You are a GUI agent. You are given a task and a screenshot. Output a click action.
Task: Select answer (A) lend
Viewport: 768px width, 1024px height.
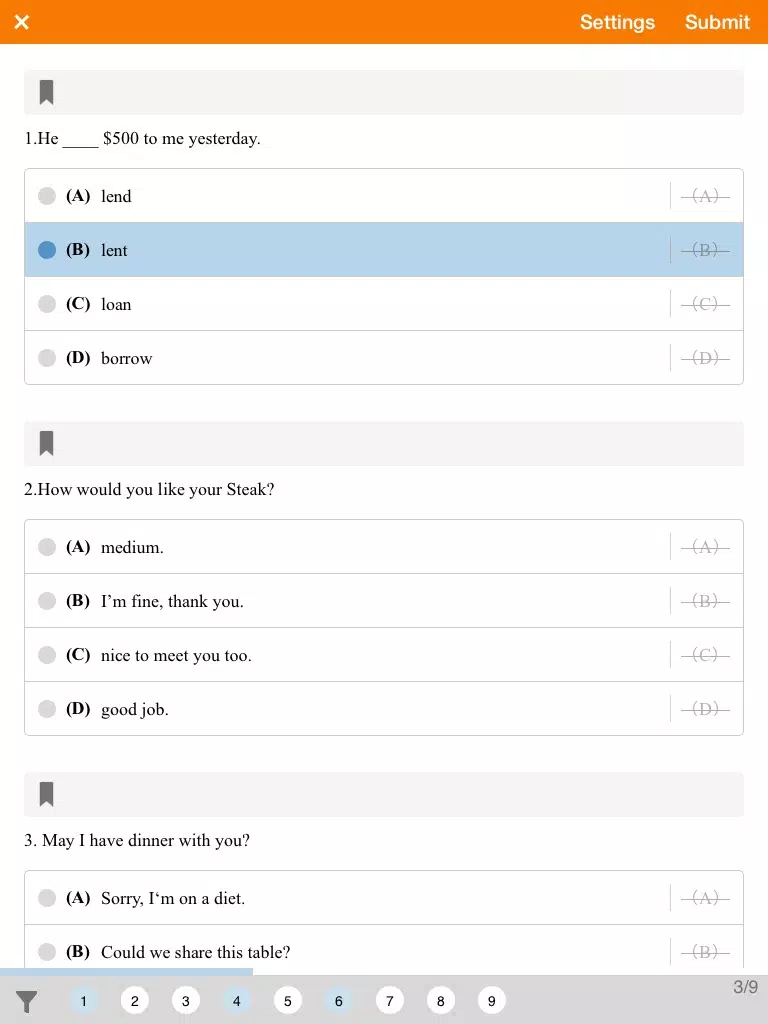tap(347, 196)
